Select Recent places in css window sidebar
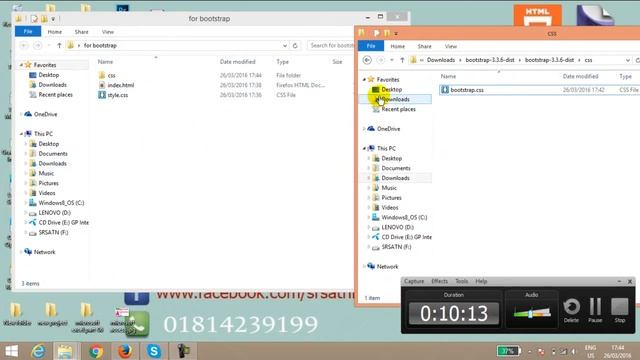This screenshot has height=360, width=640. 398,109
